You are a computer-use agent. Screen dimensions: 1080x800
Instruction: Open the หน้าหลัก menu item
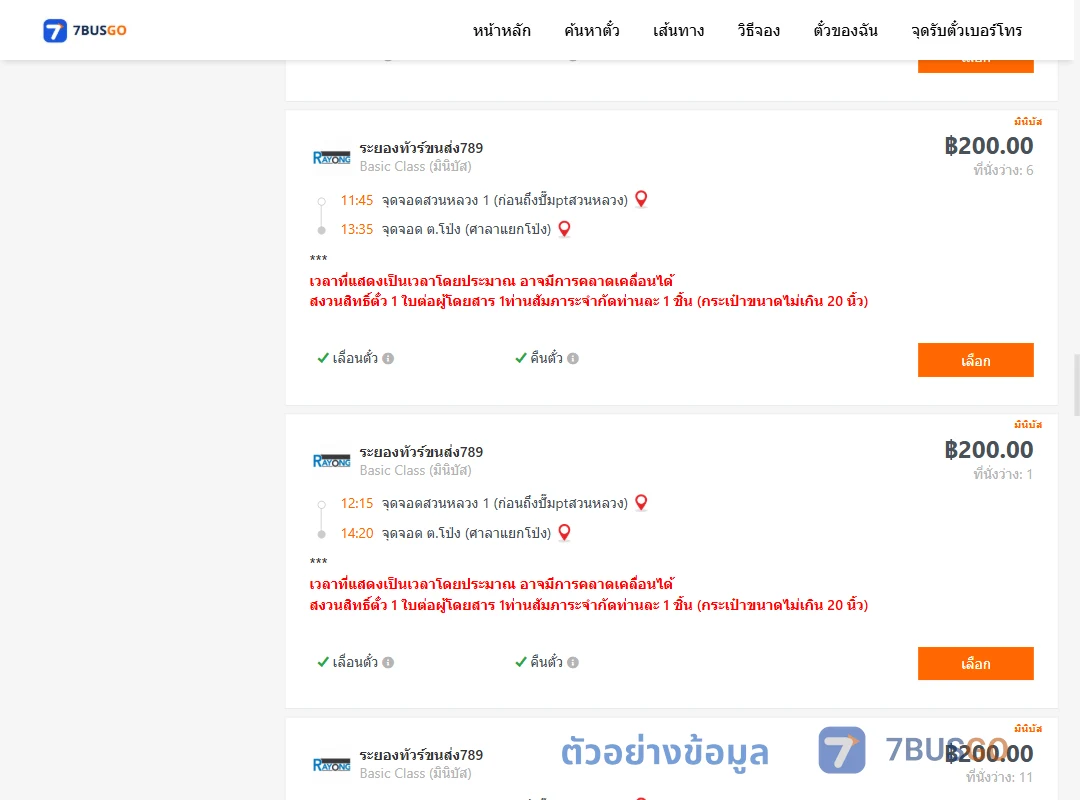pyautogui.click(x=501, y=30)
